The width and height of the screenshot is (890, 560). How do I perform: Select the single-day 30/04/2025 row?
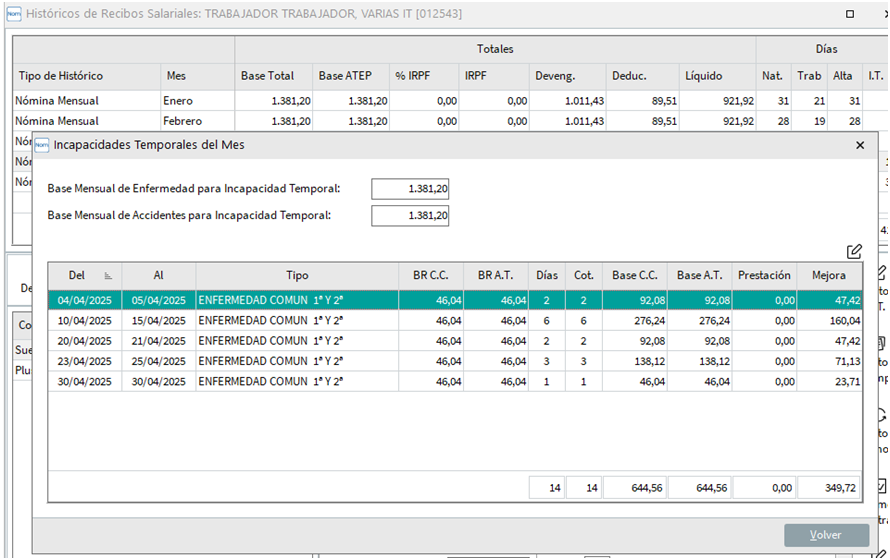[x=300, y=381]
